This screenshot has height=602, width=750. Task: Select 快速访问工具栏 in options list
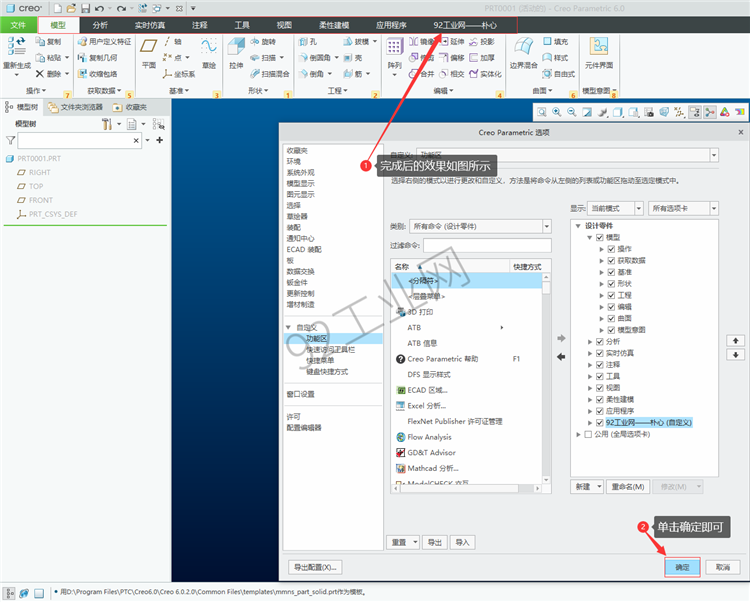click(330, 350)
